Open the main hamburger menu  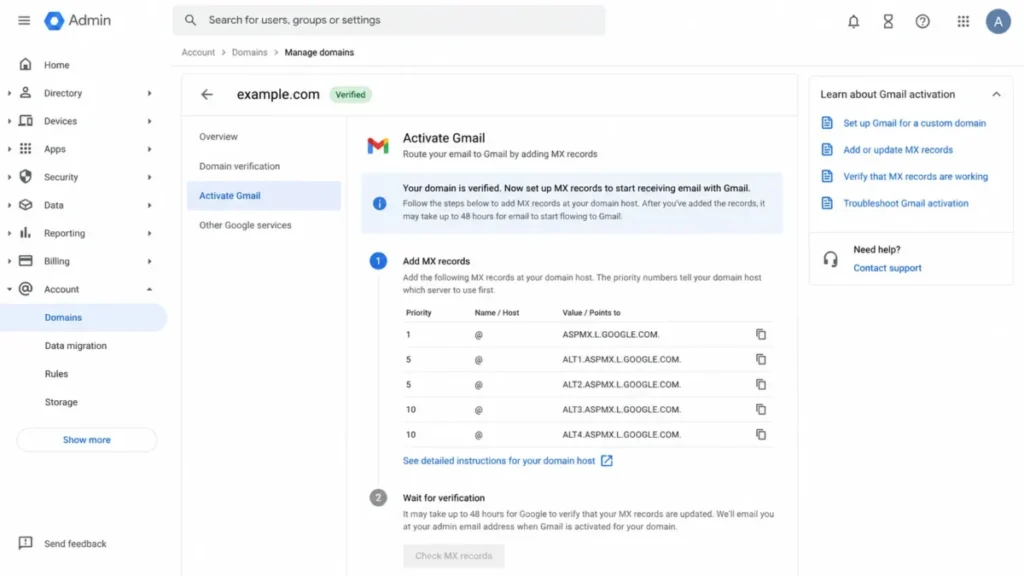pyautogui.click(x=24, y=20)
